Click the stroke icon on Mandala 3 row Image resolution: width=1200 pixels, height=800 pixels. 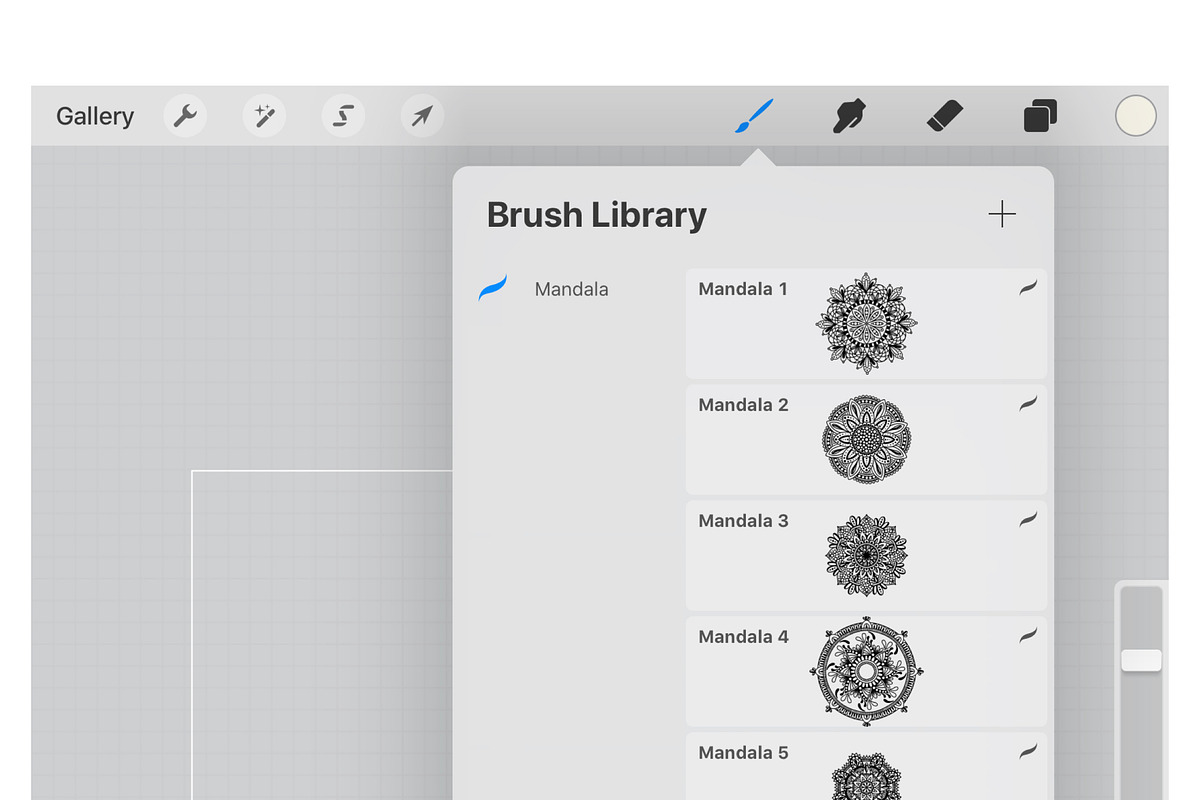(1028, 520)
